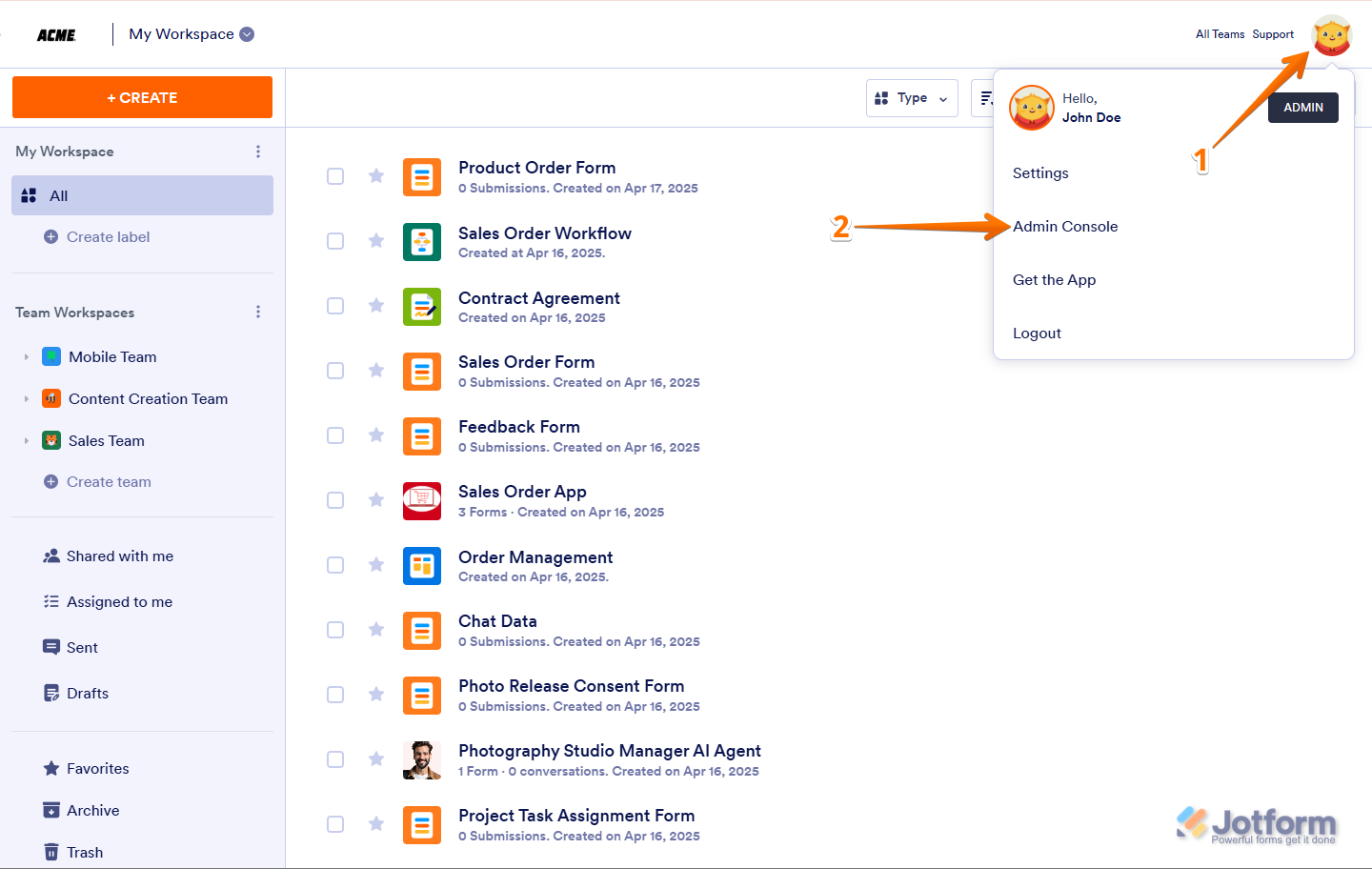Viewport: 1372px width, 869px height.
Task: Open Team Workspaces three-dot options menu
Action: tap(258, 313)
